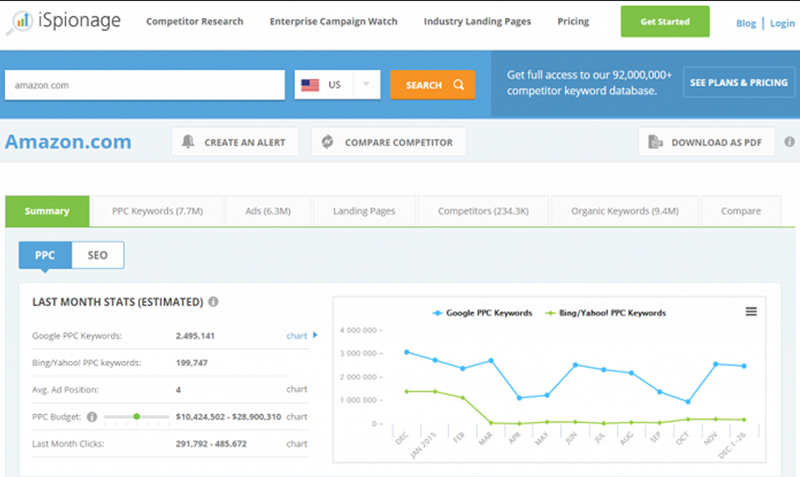Click DOWNLOAD AS PDF button
The height and width of the screenshot is (477, 800).
tap(706, 142)
